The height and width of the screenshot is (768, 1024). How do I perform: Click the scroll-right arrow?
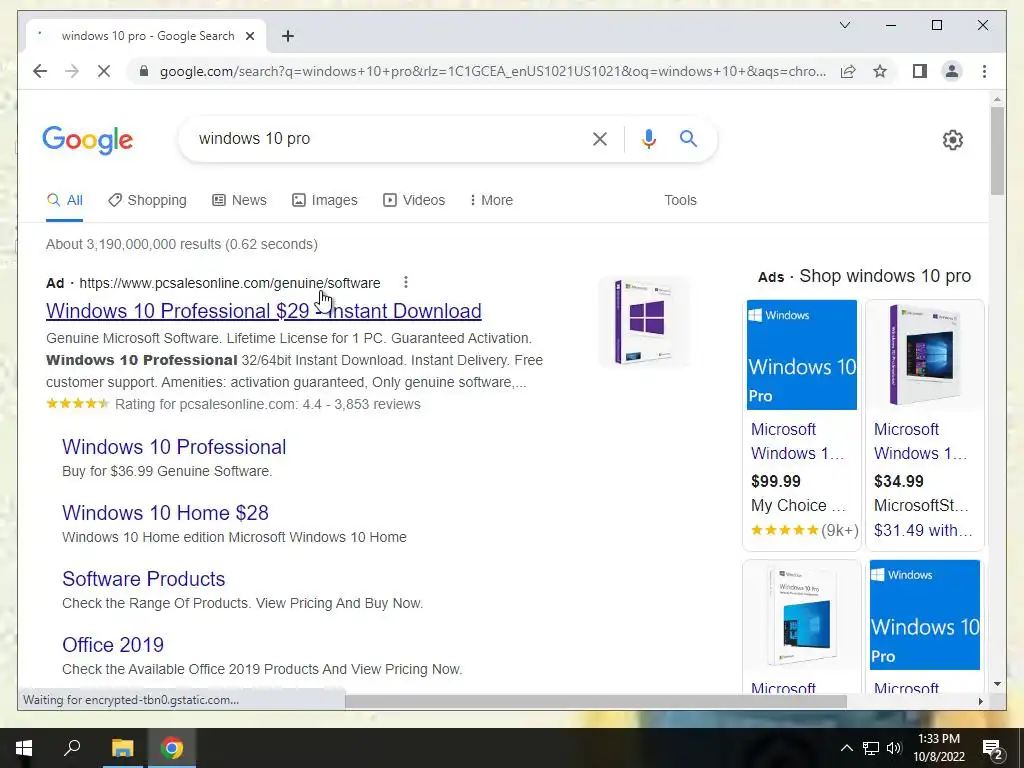(x=980, y=701)
